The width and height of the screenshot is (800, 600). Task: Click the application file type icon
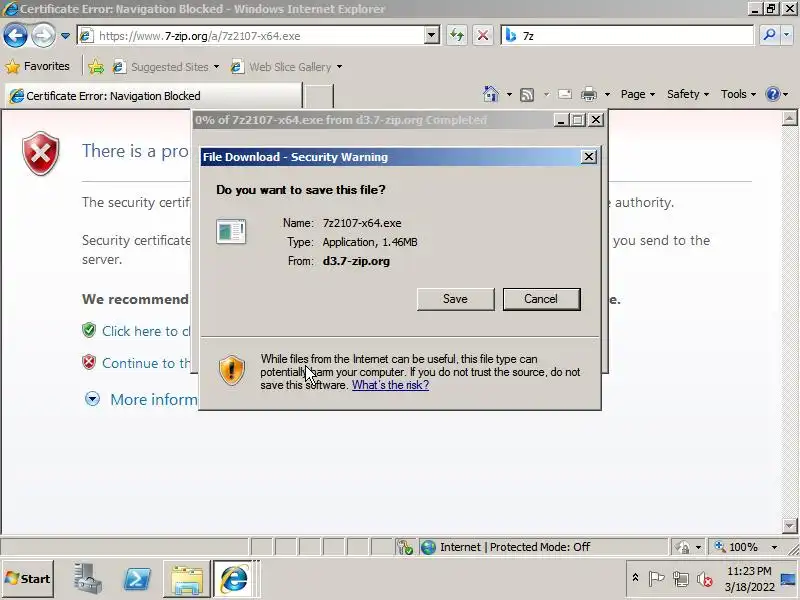(x=231, y=232)
